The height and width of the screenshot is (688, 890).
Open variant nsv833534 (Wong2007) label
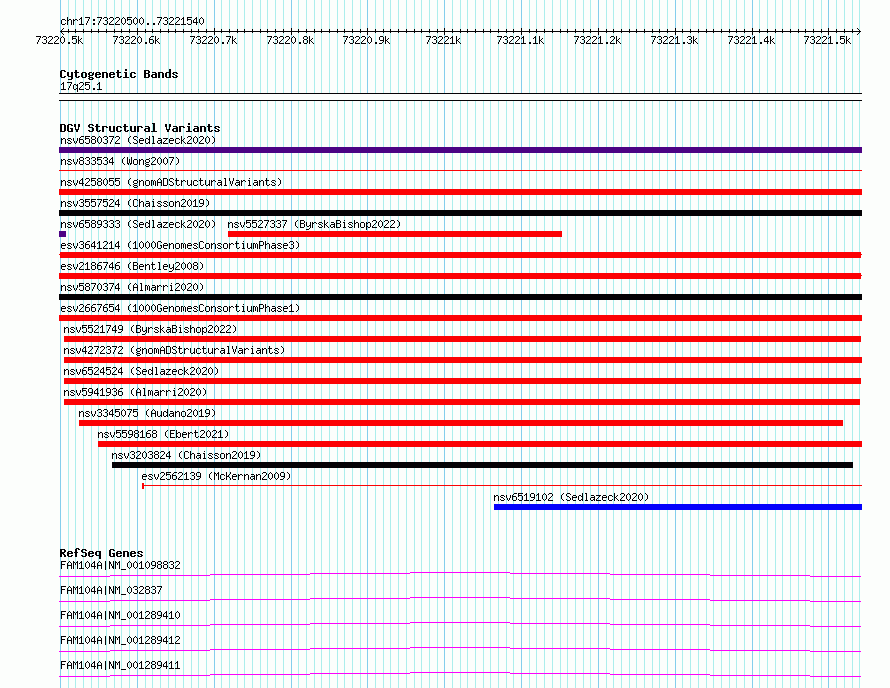click(x=120, y=161)
